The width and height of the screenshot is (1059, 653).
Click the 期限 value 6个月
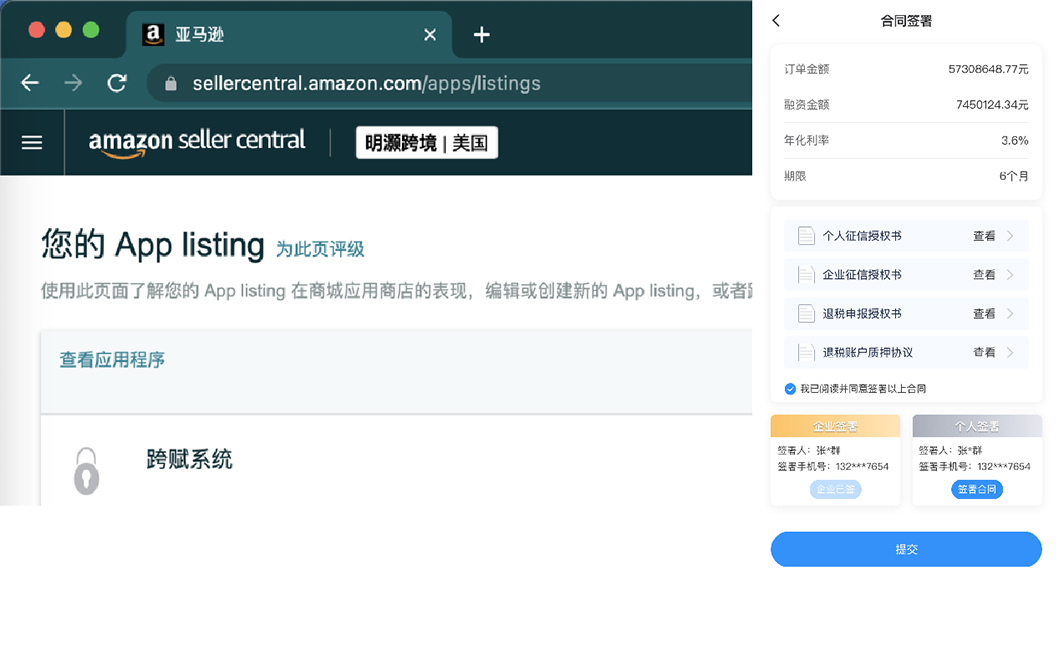click(x=1014, y=176)
